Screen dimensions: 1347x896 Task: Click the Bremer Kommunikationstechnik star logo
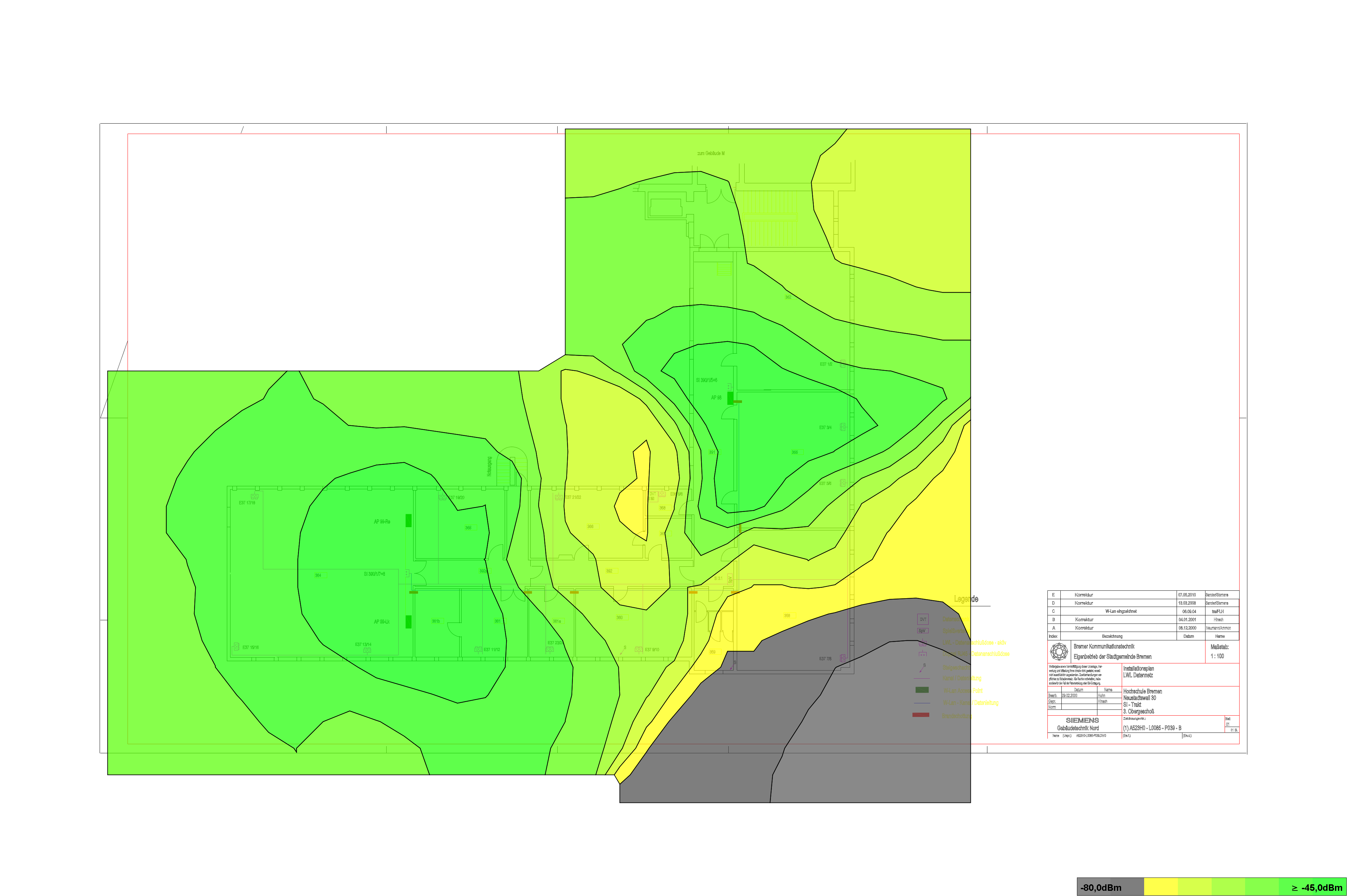pos(1059,651)
